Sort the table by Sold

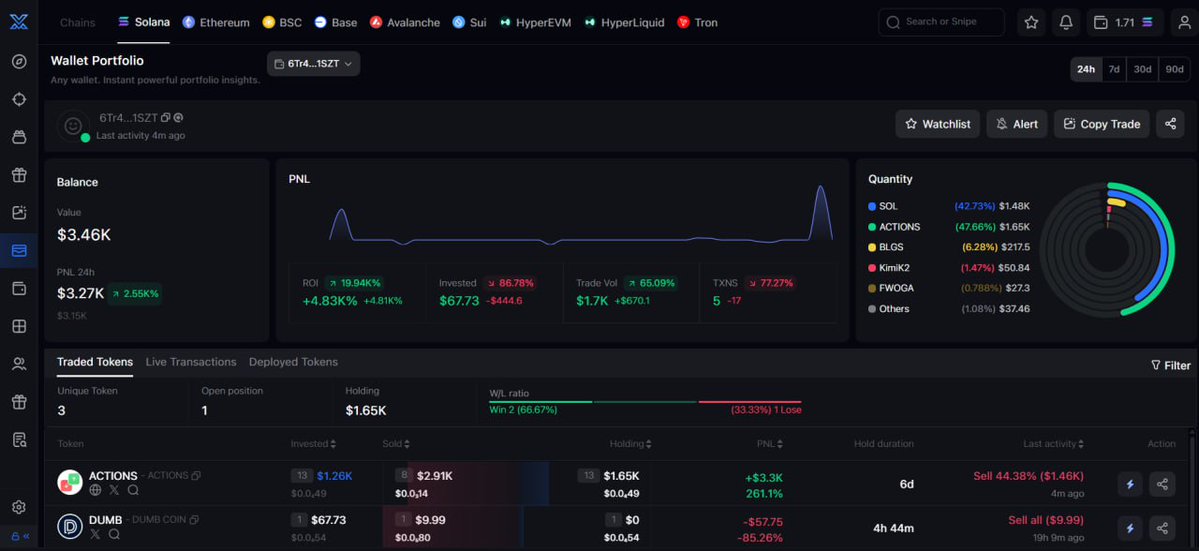tap(396, 444)
